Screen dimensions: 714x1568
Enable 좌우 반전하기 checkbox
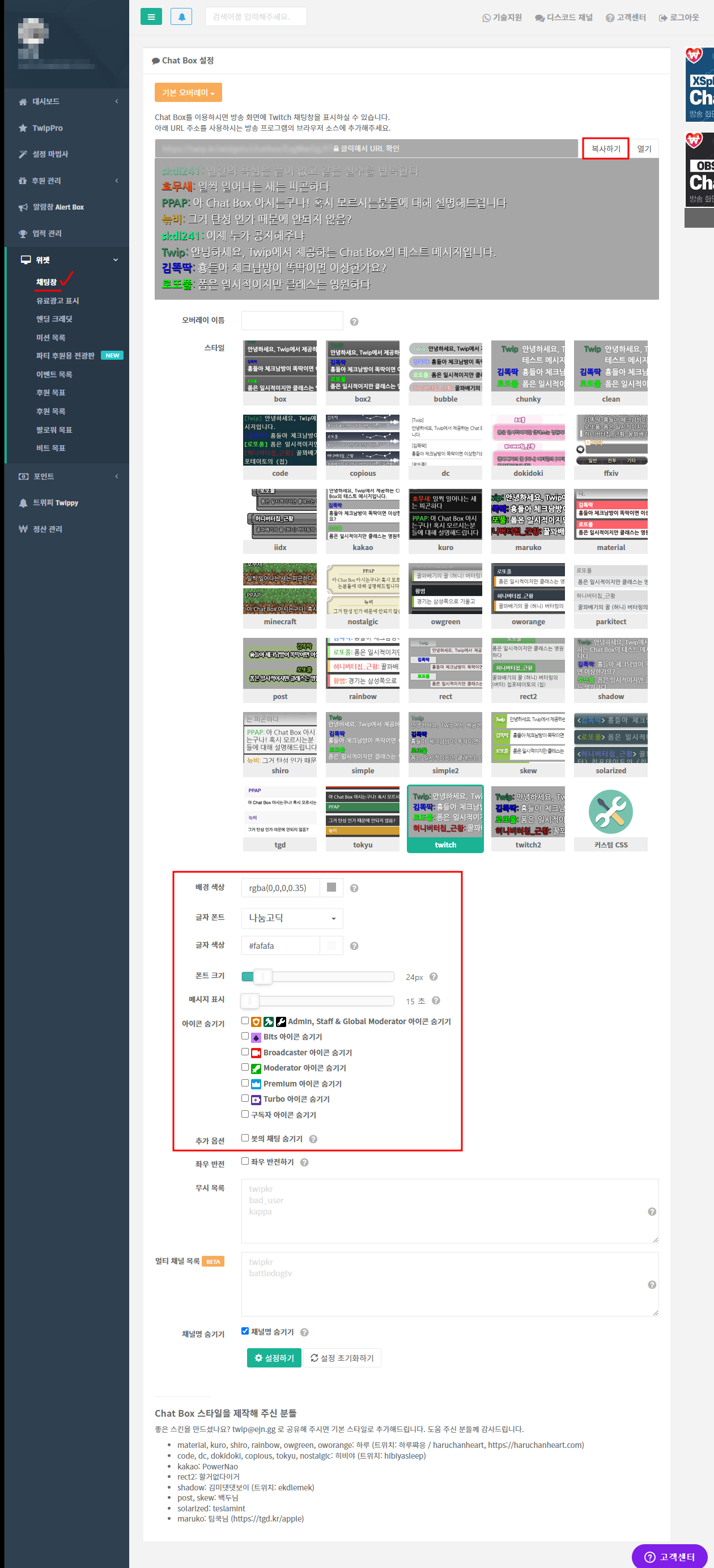245,1161
